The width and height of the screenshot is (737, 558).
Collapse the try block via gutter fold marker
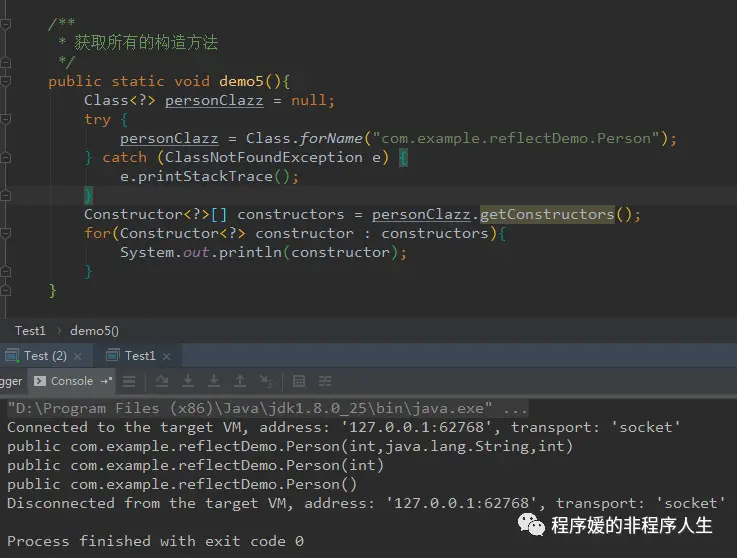point(6,119)
